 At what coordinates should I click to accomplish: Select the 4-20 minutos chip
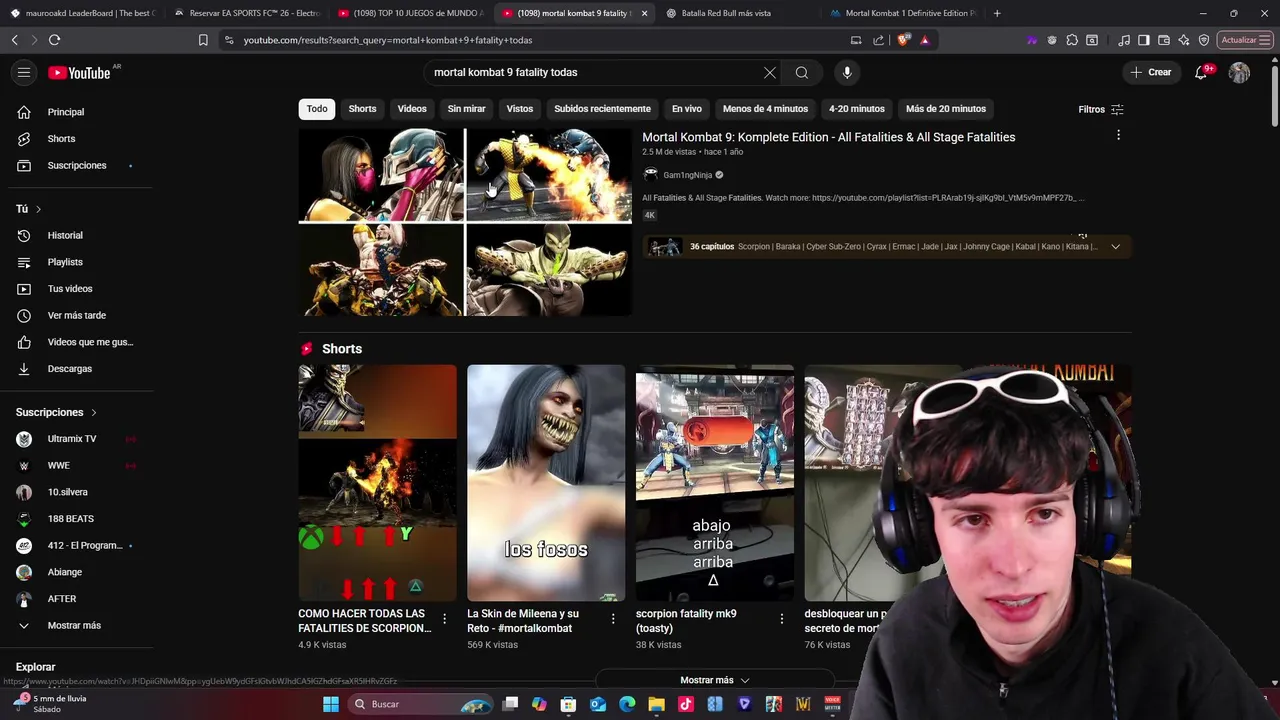(857, 109)
